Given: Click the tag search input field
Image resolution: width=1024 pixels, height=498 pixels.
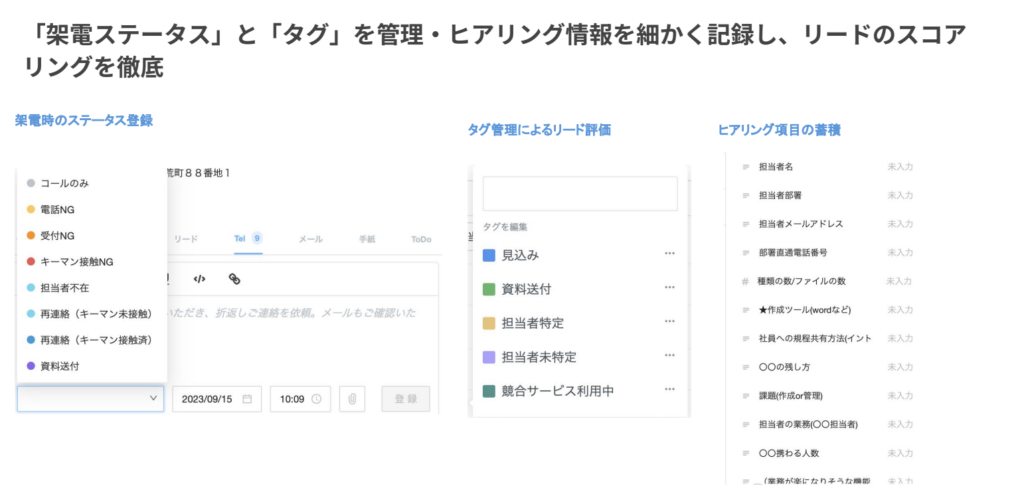Looking at the screenshot, I should (579, 193).
